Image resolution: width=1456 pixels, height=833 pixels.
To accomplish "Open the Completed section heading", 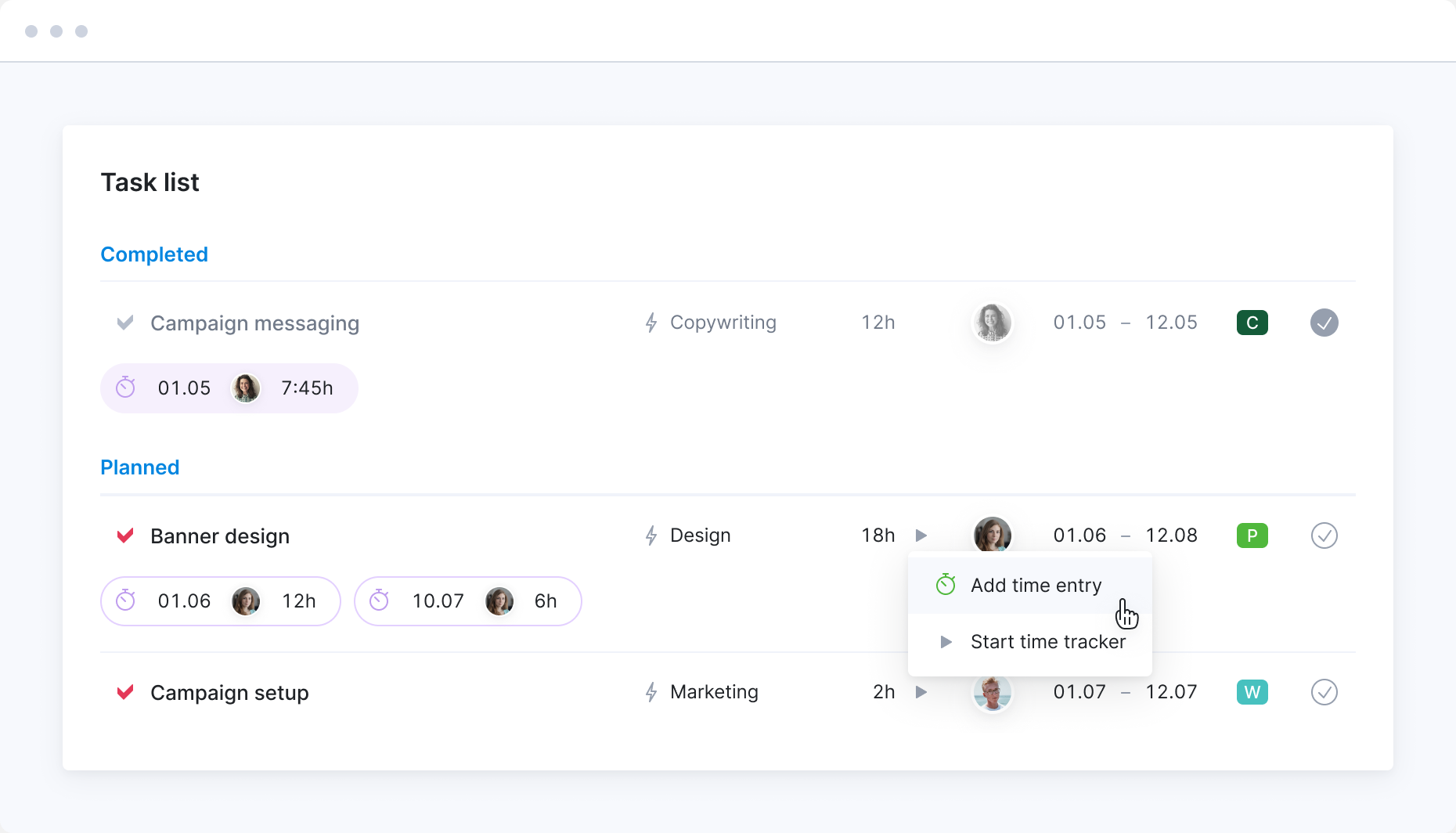I will click(x=154, y=254).
